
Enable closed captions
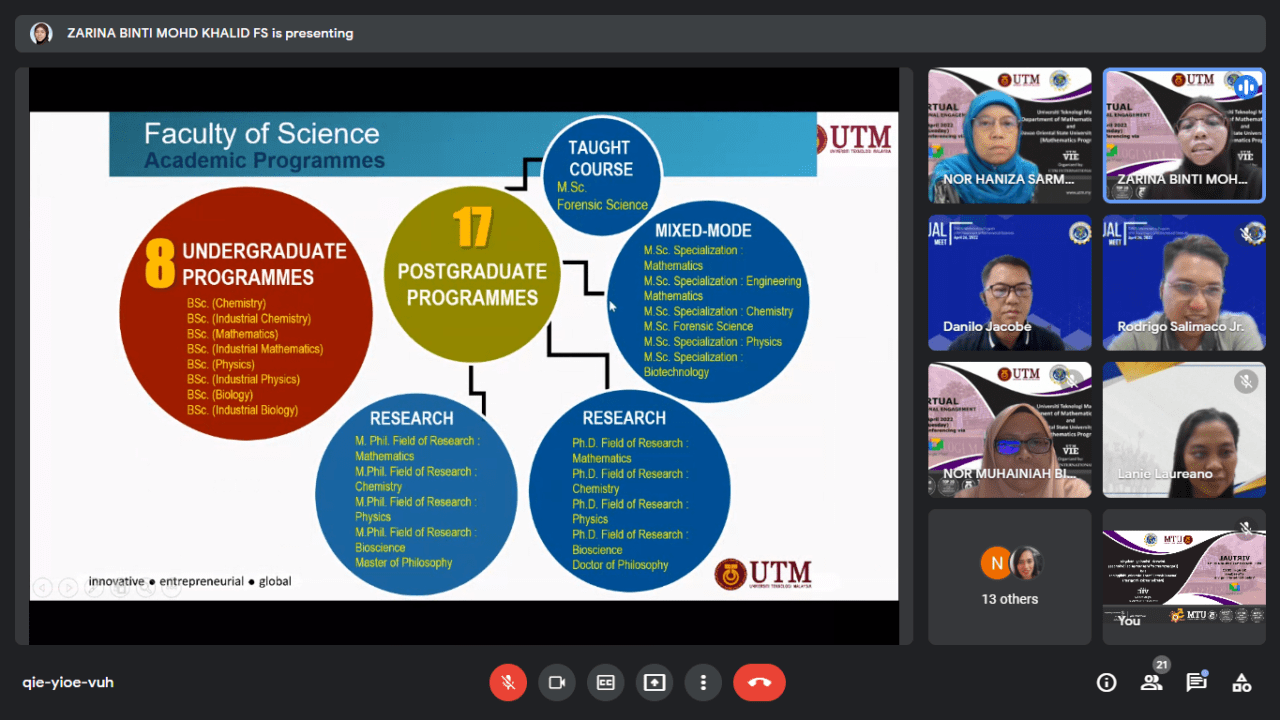point(606,682)
